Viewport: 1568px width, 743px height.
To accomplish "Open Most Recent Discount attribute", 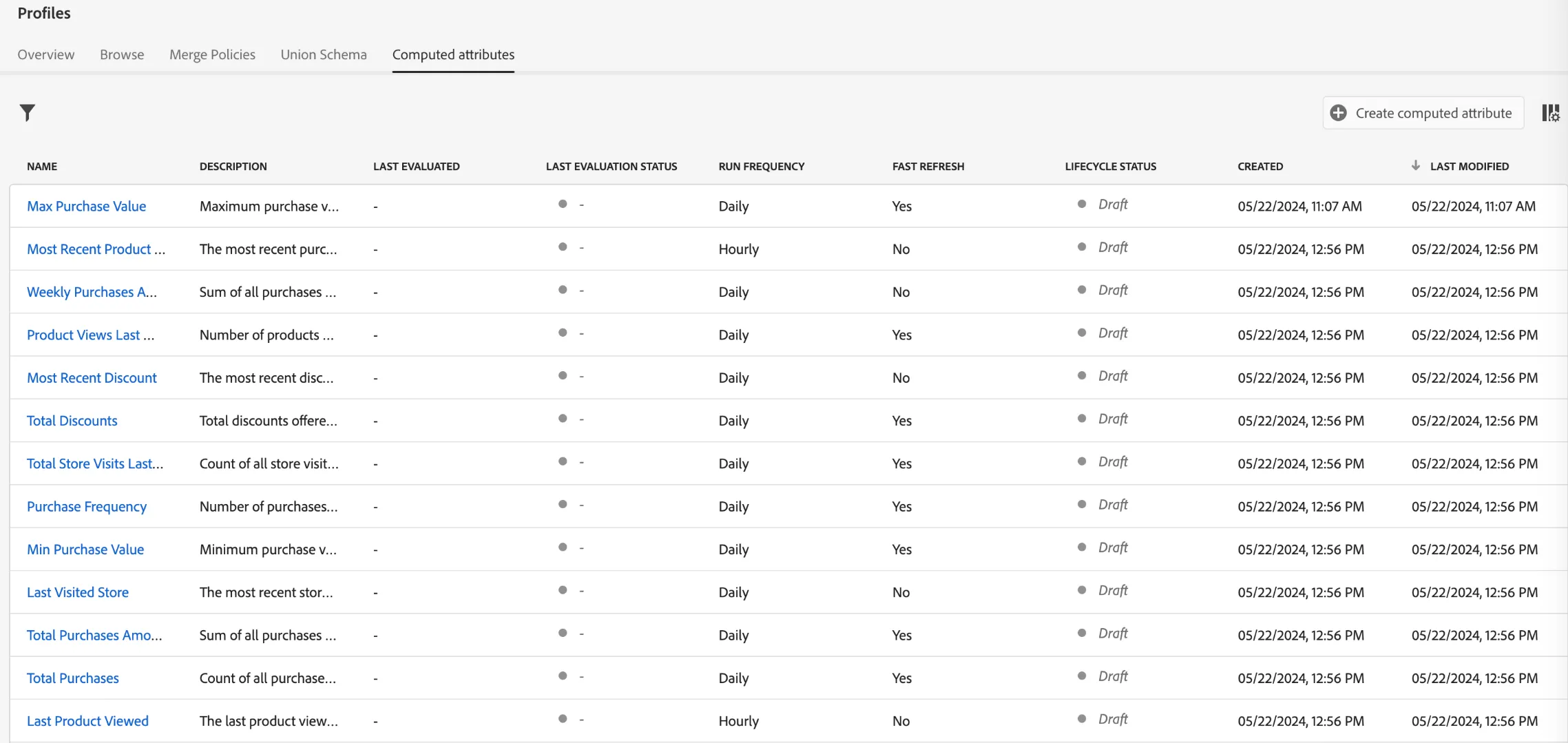I will pyautogui.click(x=92, y=377).
